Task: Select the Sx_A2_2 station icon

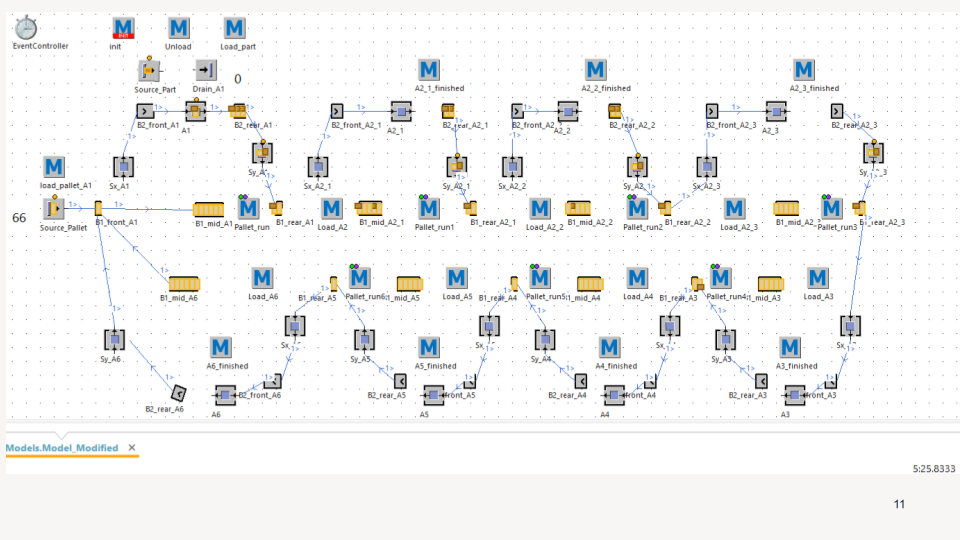Action: click(512, 167)
